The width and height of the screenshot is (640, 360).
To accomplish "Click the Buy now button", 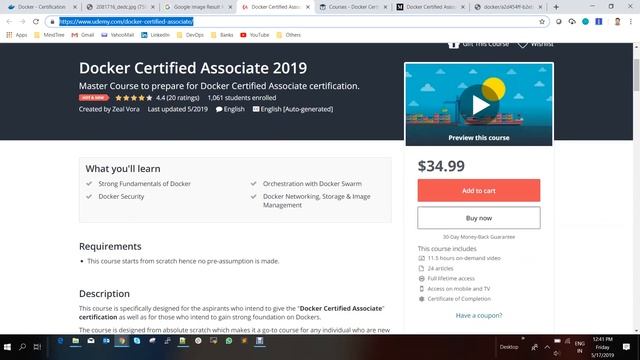I will tap(479, 218).
